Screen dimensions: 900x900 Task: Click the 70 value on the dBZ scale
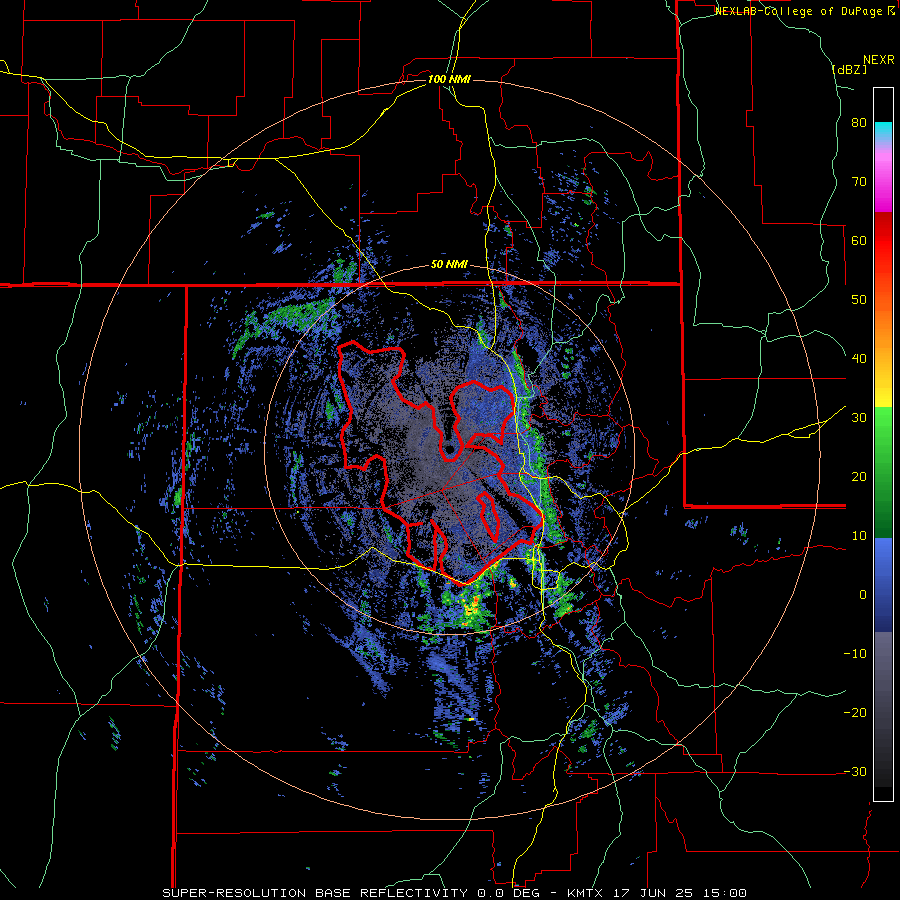click(859, 182)
